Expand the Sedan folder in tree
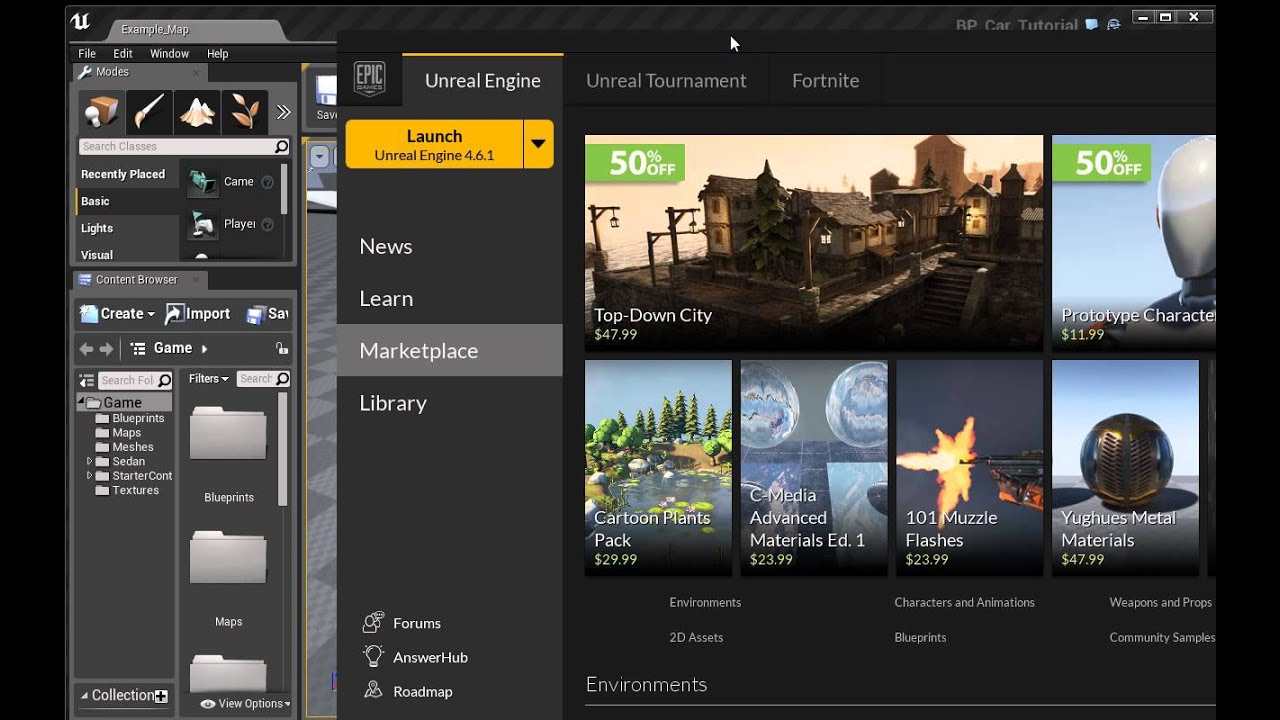This screenshot has width=1280, height=720. [89, 461]
